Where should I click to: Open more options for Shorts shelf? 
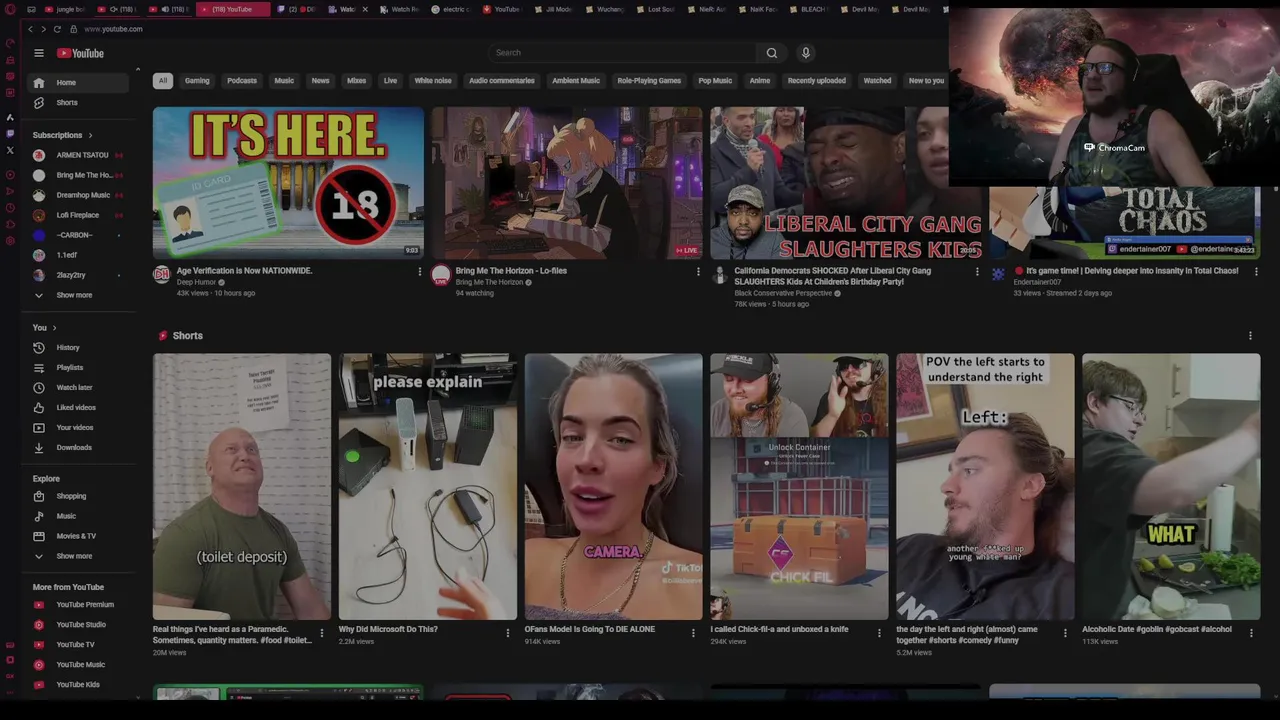[1250, 336]
